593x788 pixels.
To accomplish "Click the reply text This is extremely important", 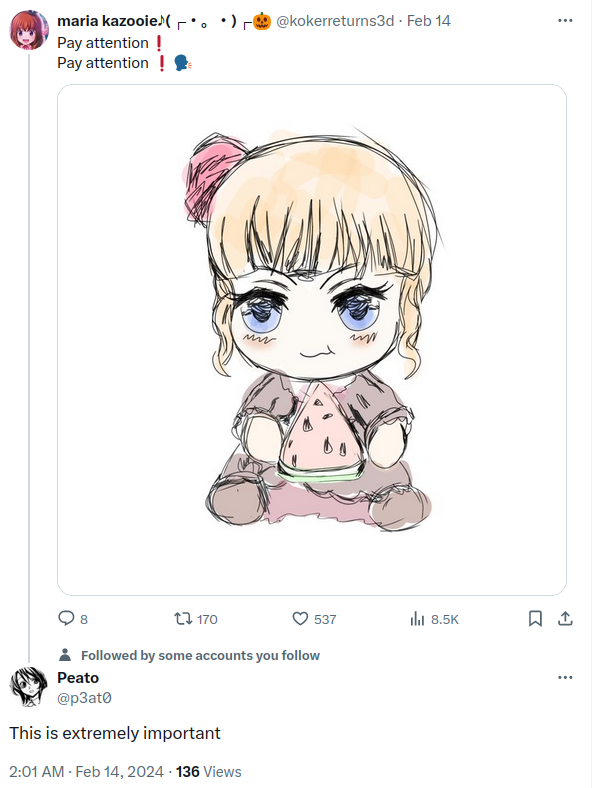I will tap(115, 733).
